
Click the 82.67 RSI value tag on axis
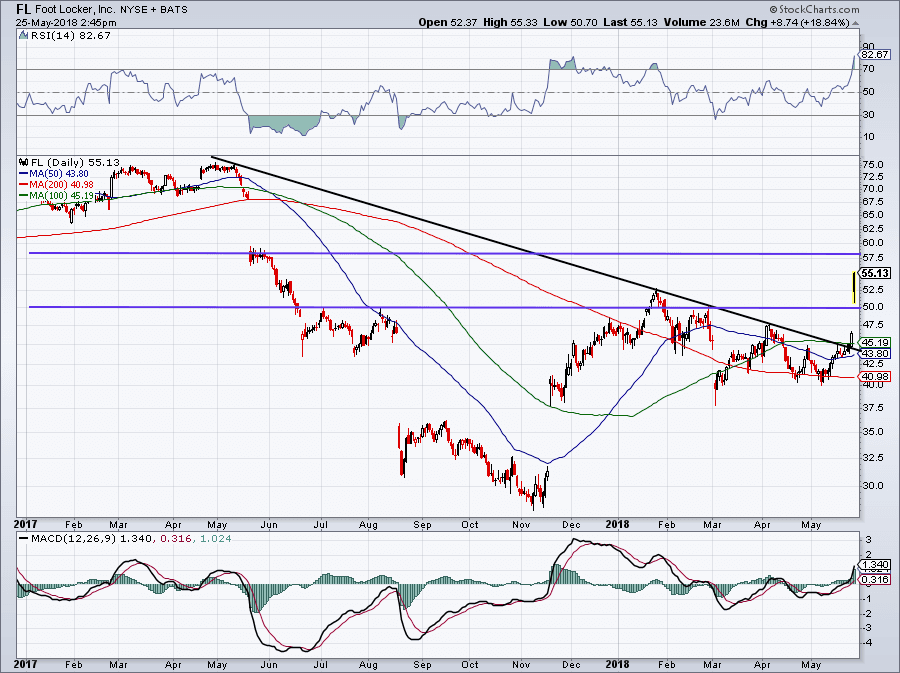tap(875, 55)
